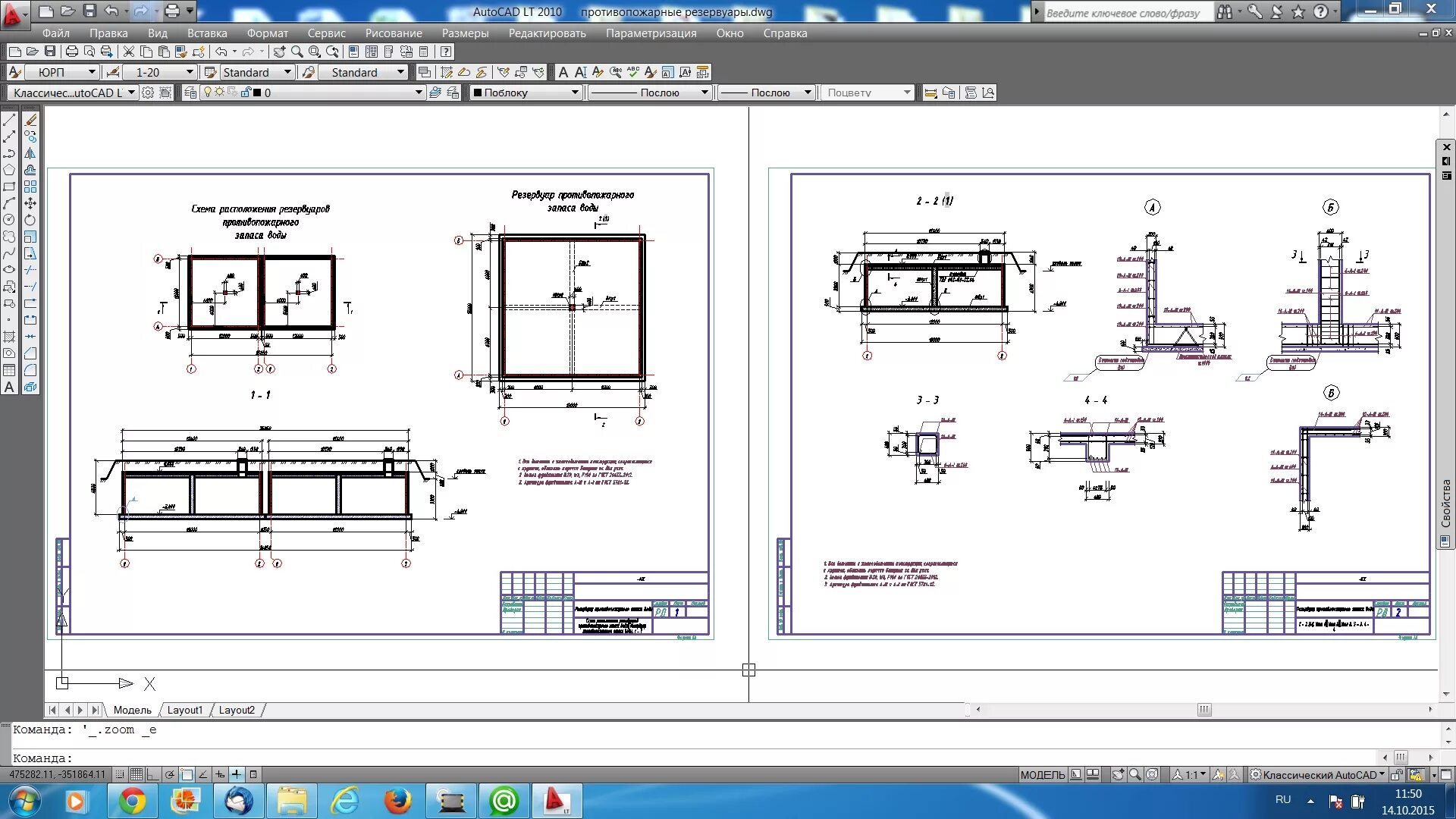
Task: Select the Mirror tool in the modify toolbar
Action: 30,153
